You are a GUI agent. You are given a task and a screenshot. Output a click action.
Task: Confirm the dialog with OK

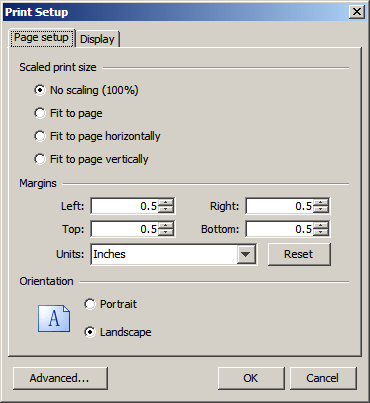(251, 378)
